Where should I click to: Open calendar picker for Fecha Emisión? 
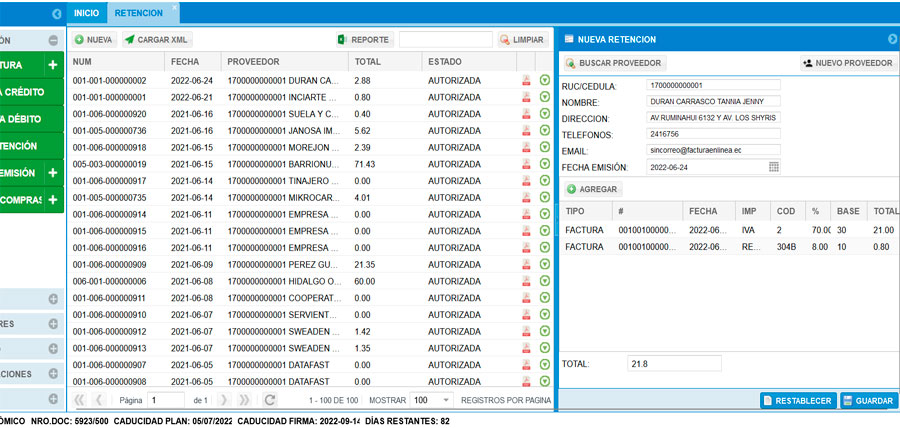coord(773,167)
